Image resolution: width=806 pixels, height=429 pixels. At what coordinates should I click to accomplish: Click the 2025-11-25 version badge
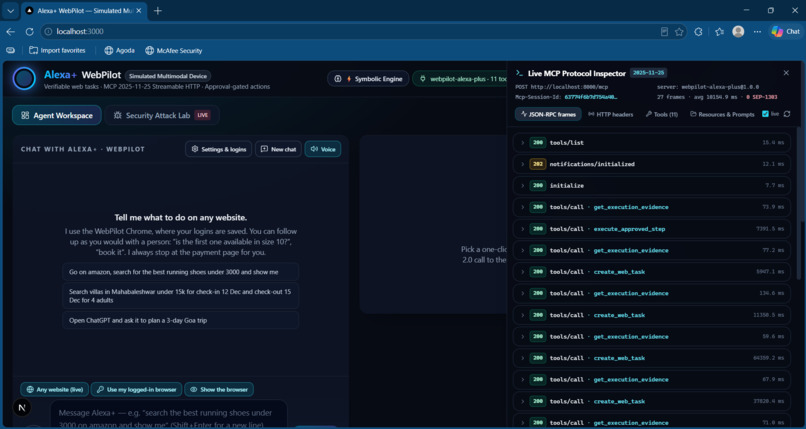coord(648,73)
